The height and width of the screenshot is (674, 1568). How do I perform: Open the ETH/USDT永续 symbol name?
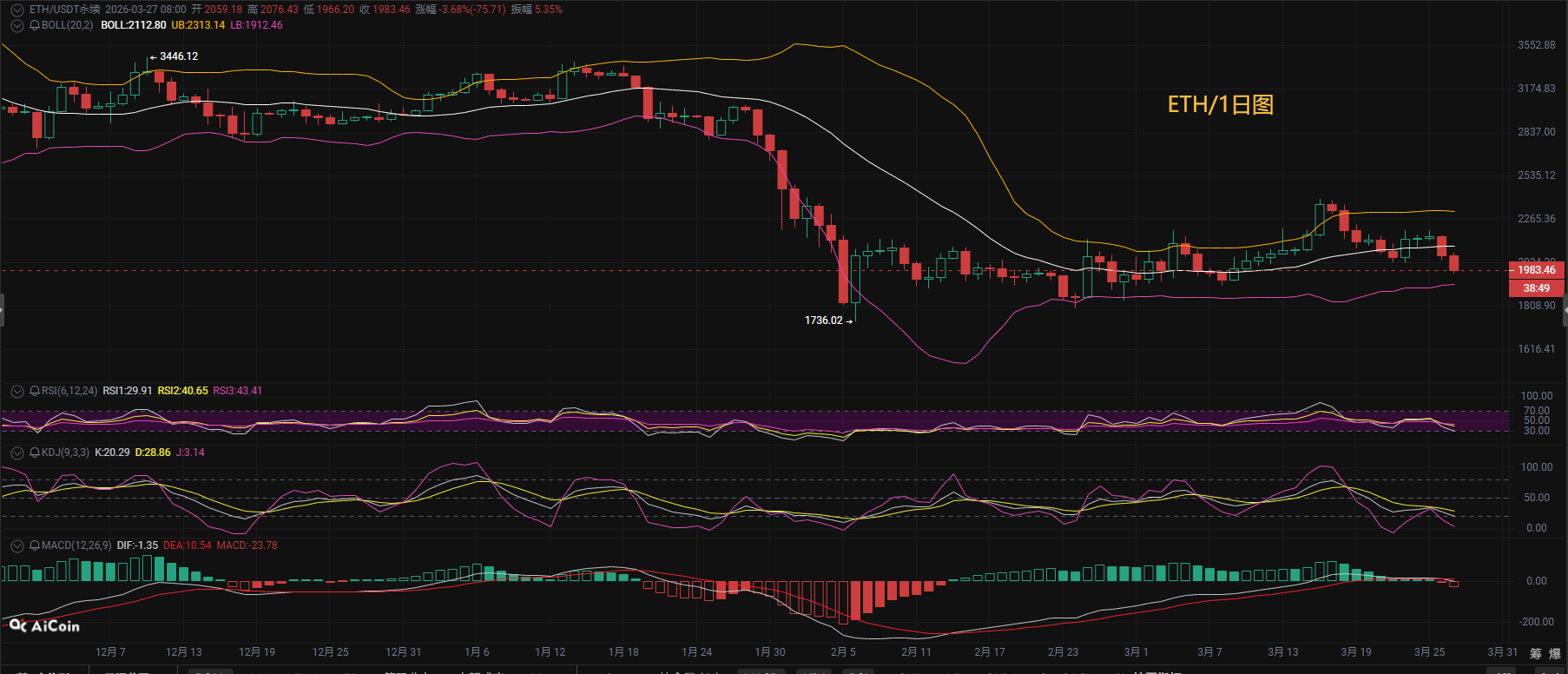pos(64,10)
